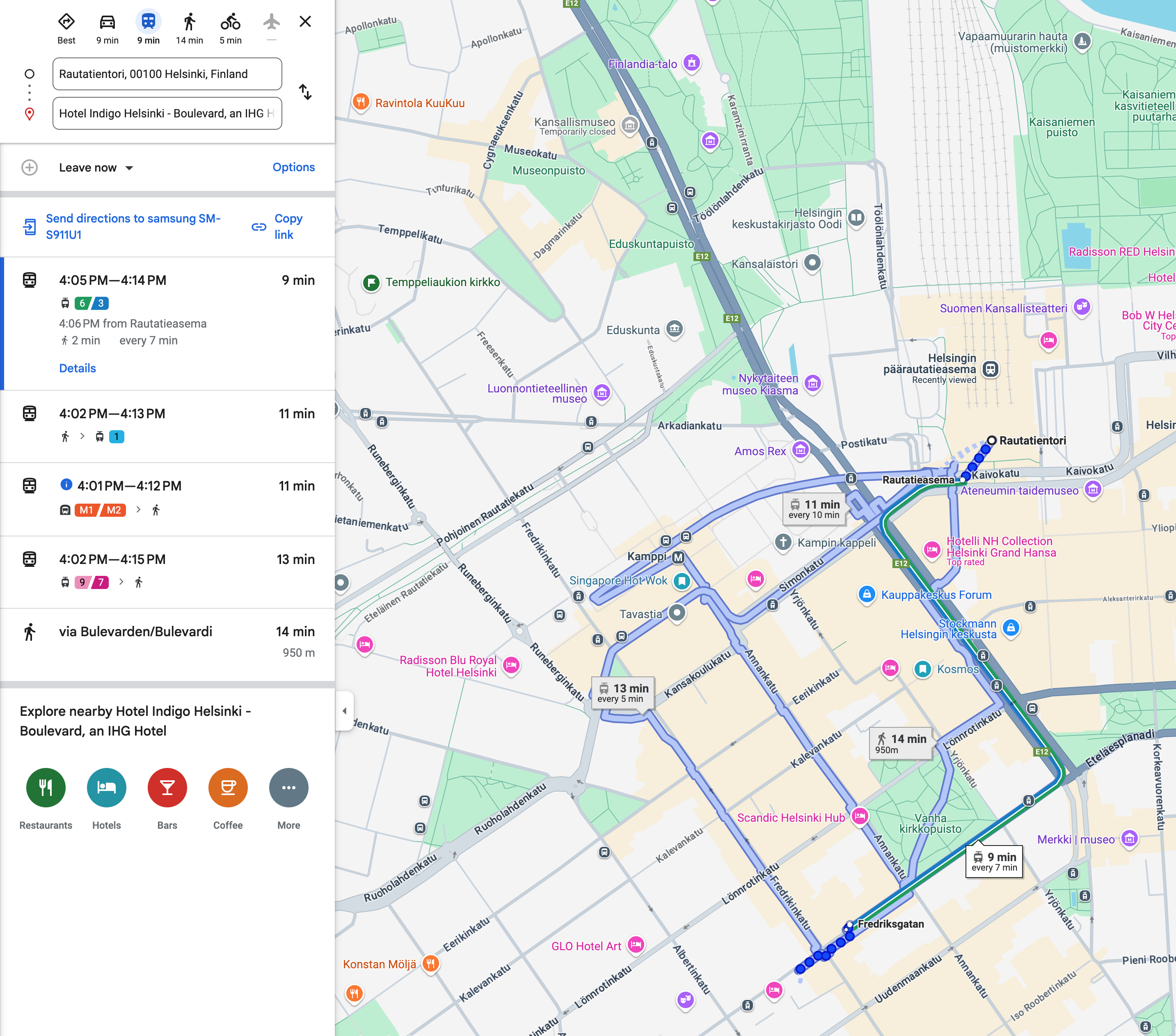The image size is (1176, 1036).
Task: Open Ravintola KuuKuu restaurant marker
Action: pos(361,103)
